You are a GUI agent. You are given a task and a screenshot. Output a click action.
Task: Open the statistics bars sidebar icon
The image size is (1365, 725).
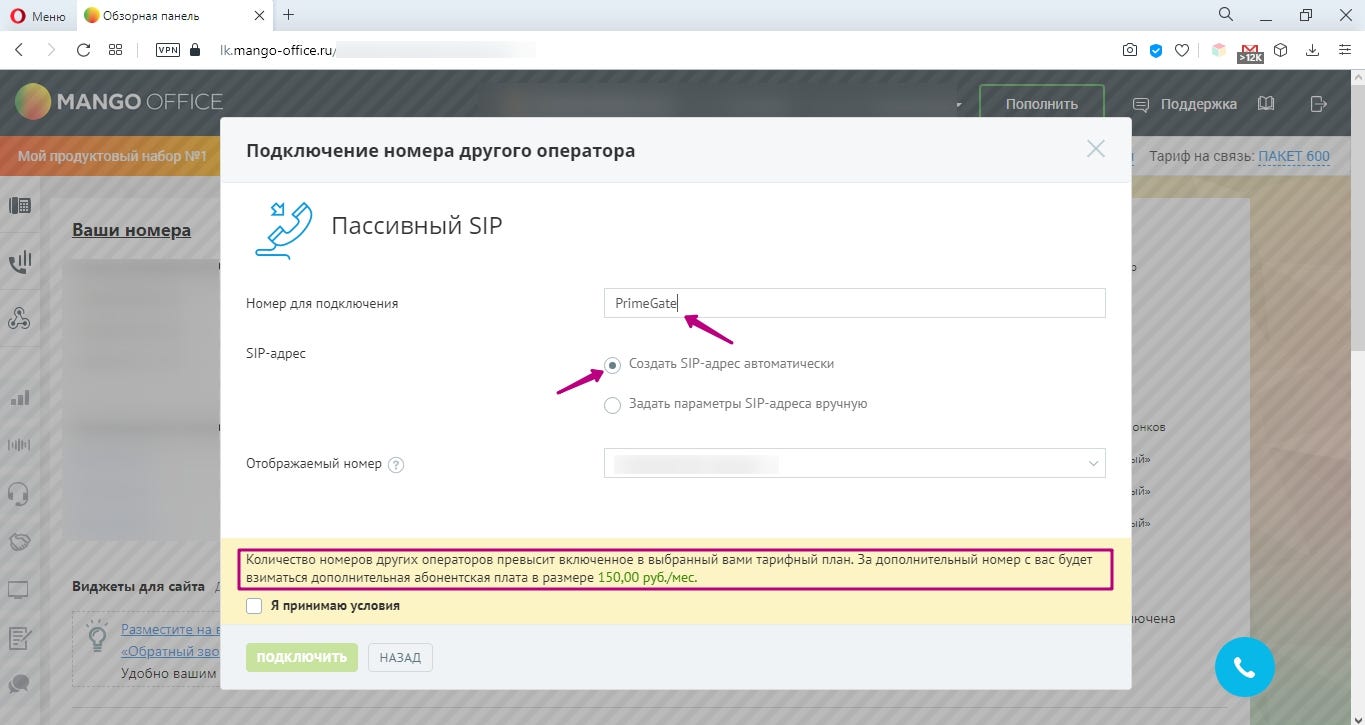(x=19, y=398)
